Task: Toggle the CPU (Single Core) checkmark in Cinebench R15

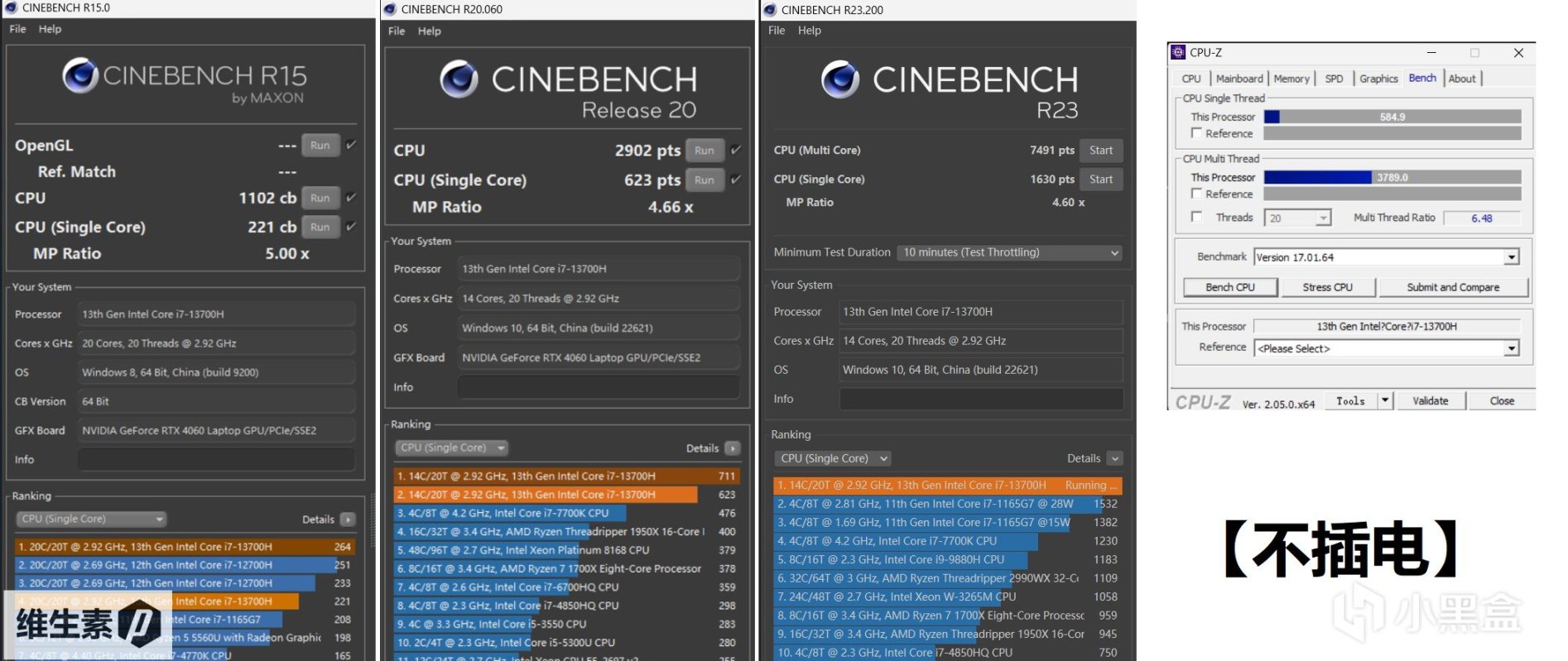Action: coord(351,227)
